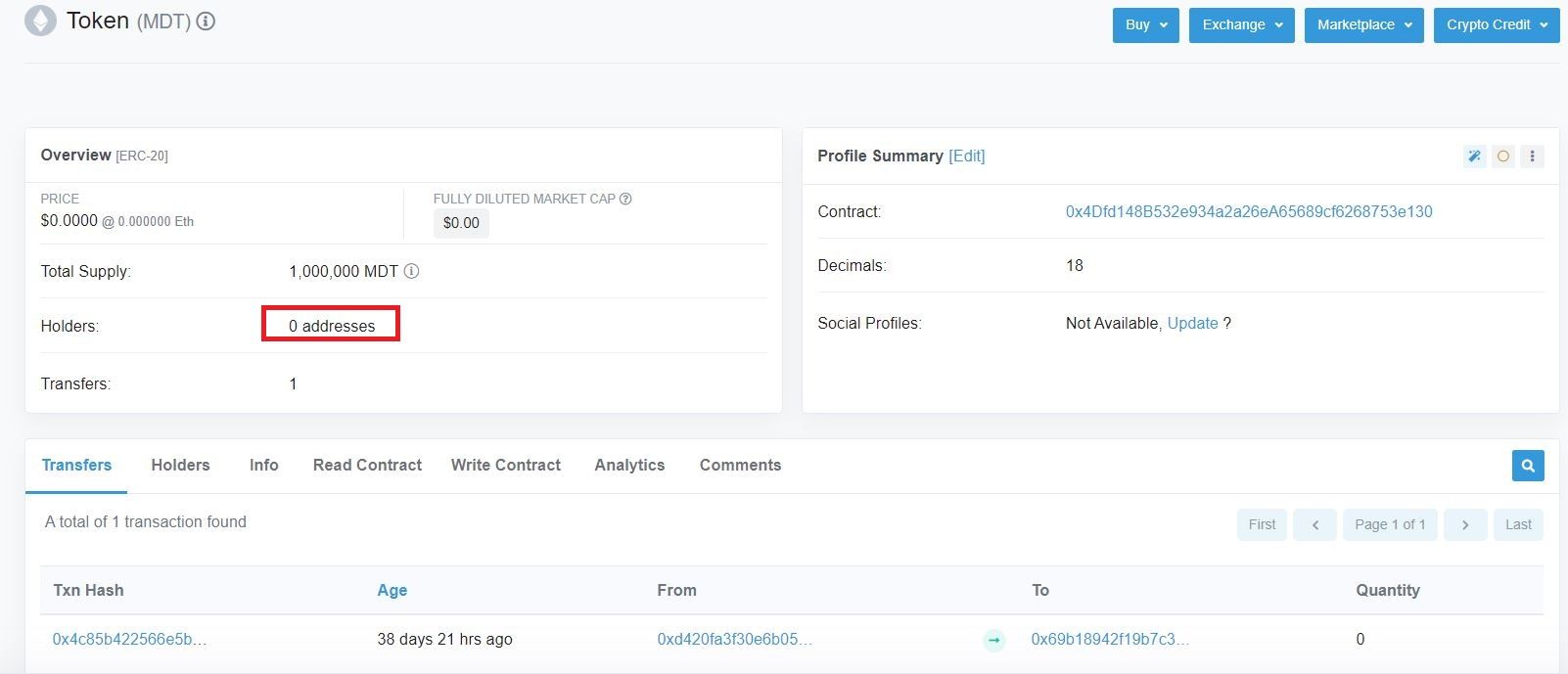Image resolution: width=1568 pixels, height=674 pixels.
Task: Sort transfers by the Age column header
Action: coord(392,591)
